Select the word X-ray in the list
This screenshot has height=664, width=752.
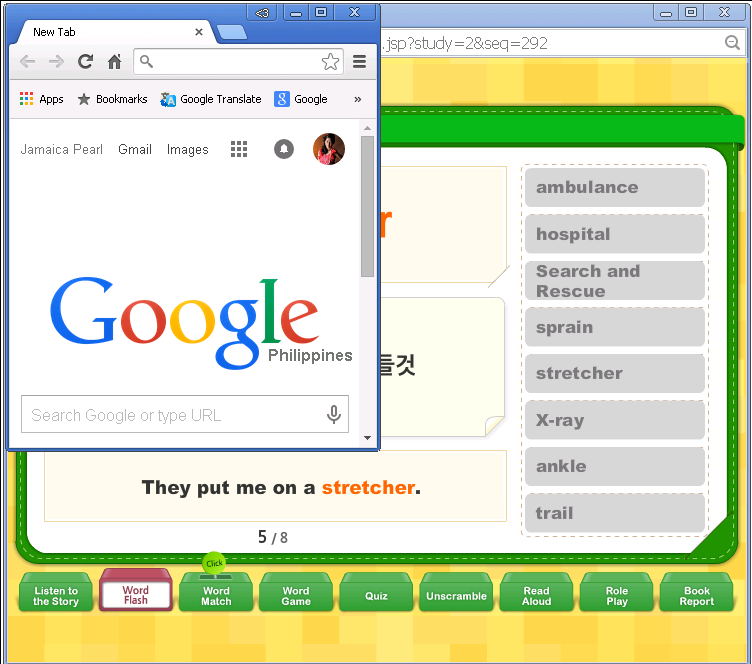point(615,420)
